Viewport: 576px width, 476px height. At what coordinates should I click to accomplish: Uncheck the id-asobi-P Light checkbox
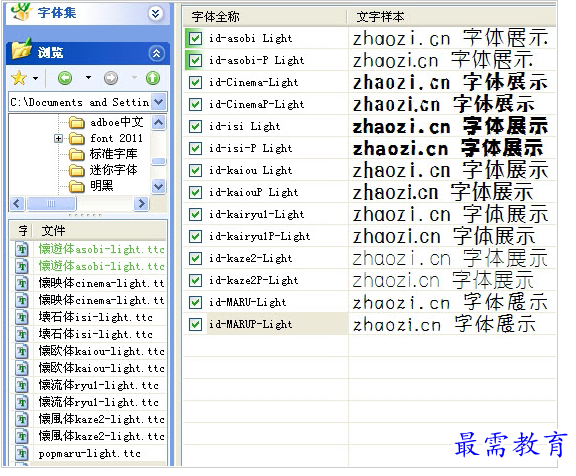pyautogui.click(x=195, y=60)
